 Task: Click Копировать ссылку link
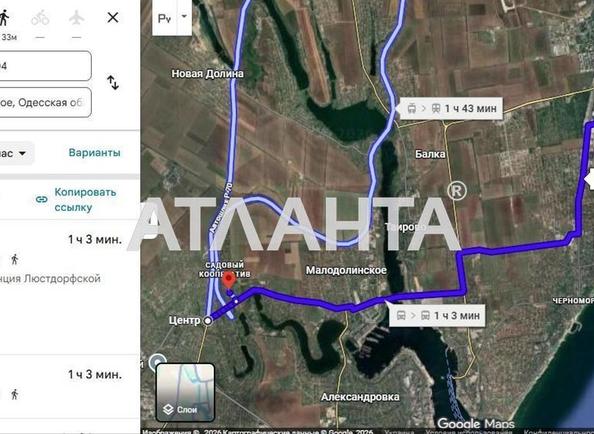(x=85, y=200)
